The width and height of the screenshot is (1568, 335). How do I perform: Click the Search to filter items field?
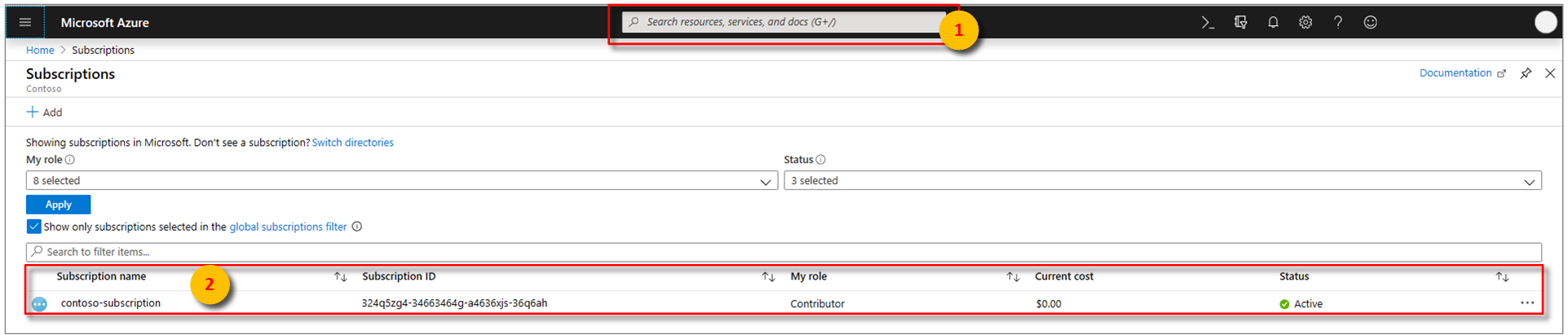click(x=784, y=252)
